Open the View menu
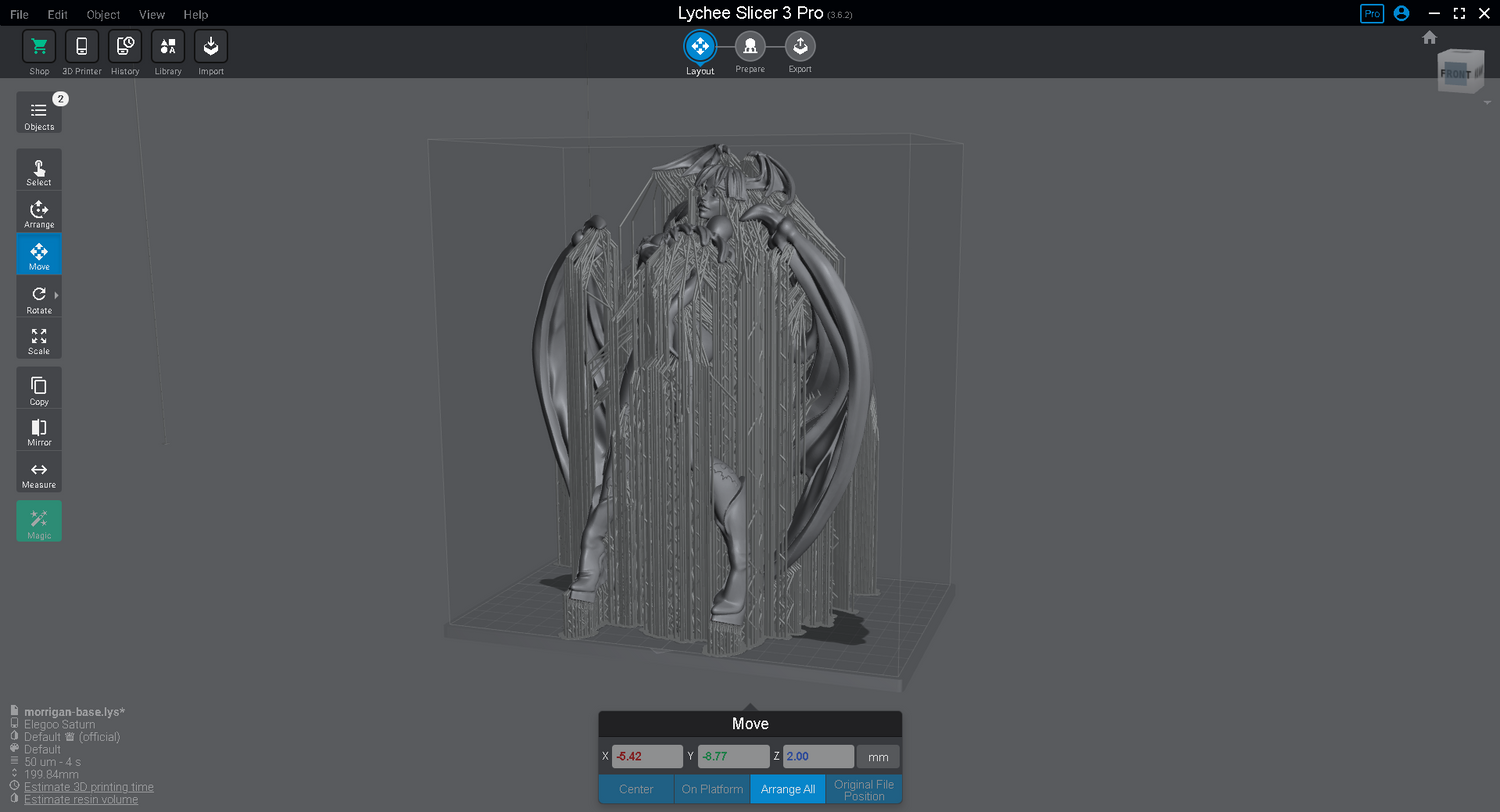Viewport: 1500px width, 812px height. pyautogui.click(x=152, y=14)
